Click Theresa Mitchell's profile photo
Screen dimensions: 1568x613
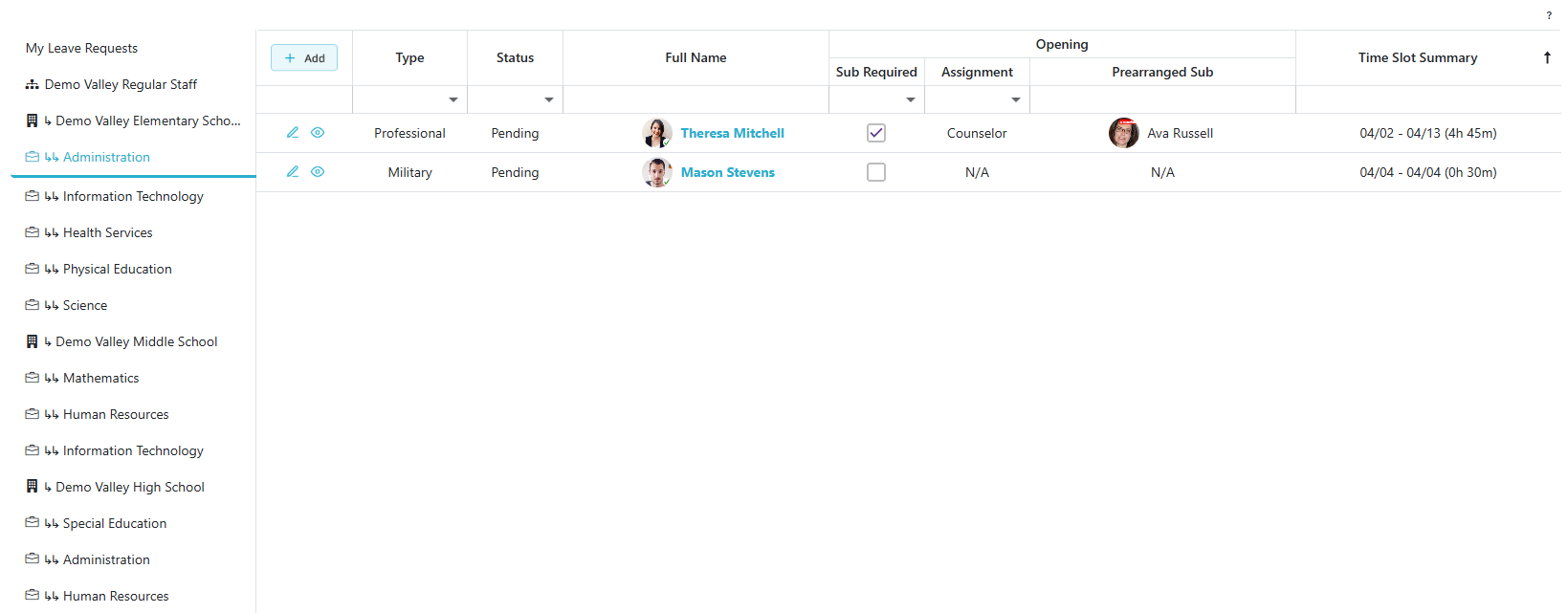tap(657, 133)
